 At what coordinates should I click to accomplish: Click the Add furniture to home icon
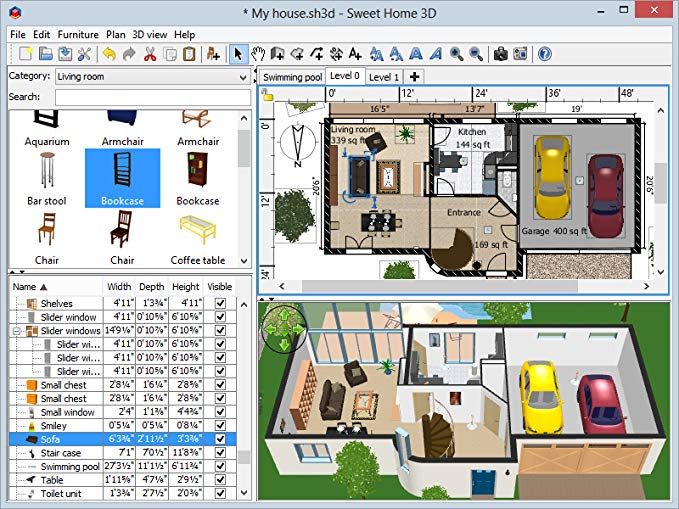(213, 54)
